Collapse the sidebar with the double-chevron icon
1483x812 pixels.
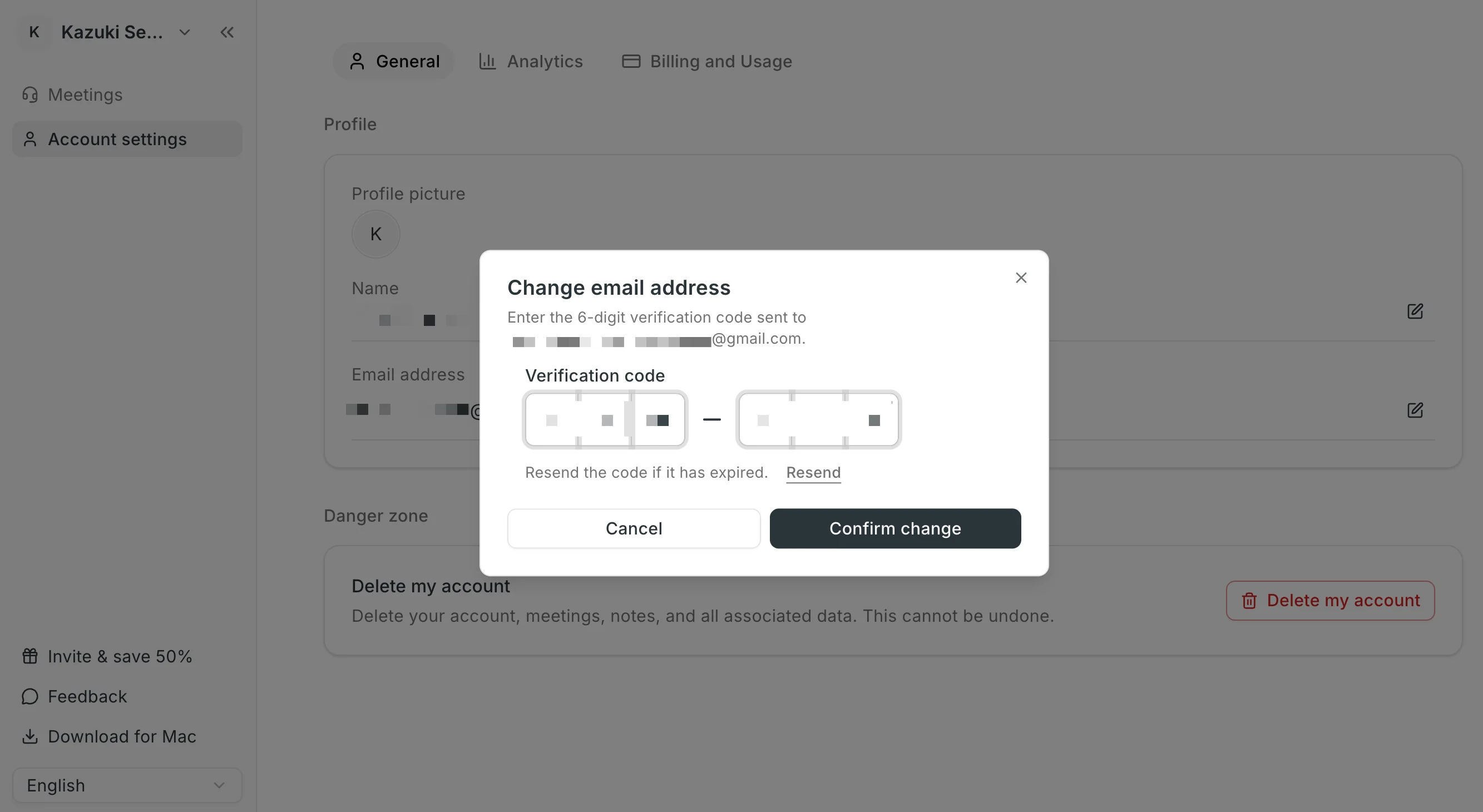click(227, 32)
